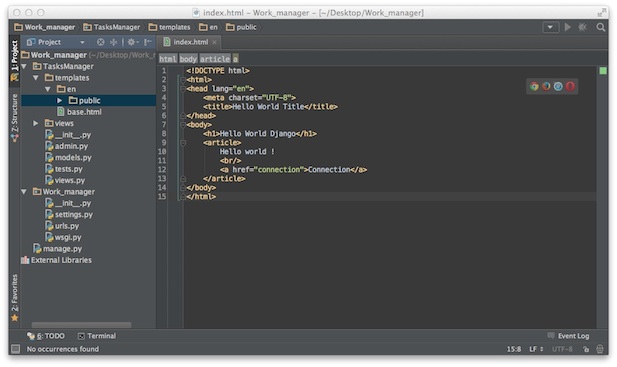This screenshot has width=617, height=367.
Task: Open run configuration dropdown
Action: [x=550, y=27]
